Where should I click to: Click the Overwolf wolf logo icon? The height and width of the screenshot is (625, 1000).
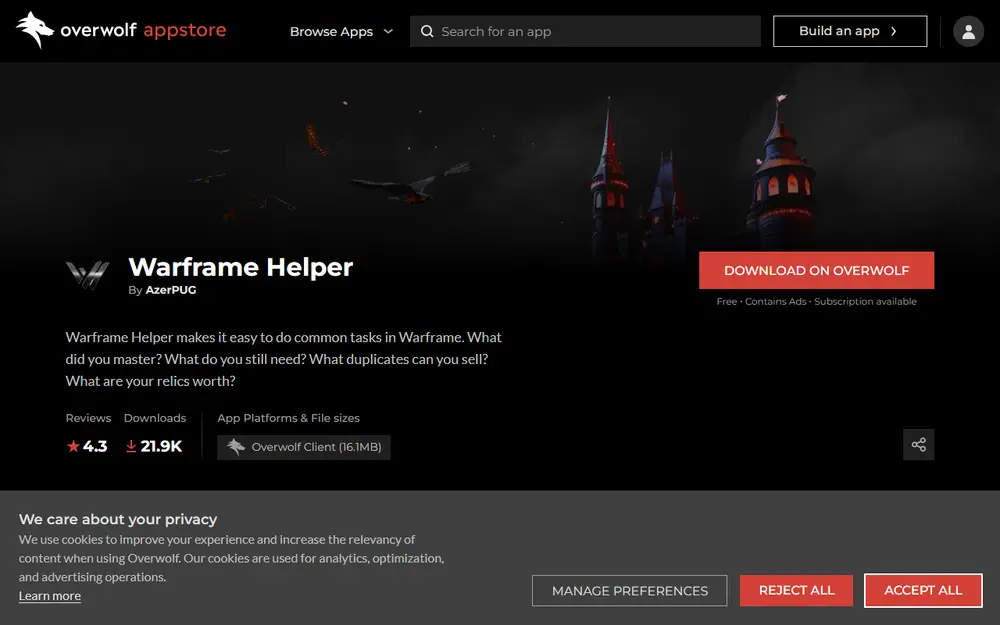34,30
